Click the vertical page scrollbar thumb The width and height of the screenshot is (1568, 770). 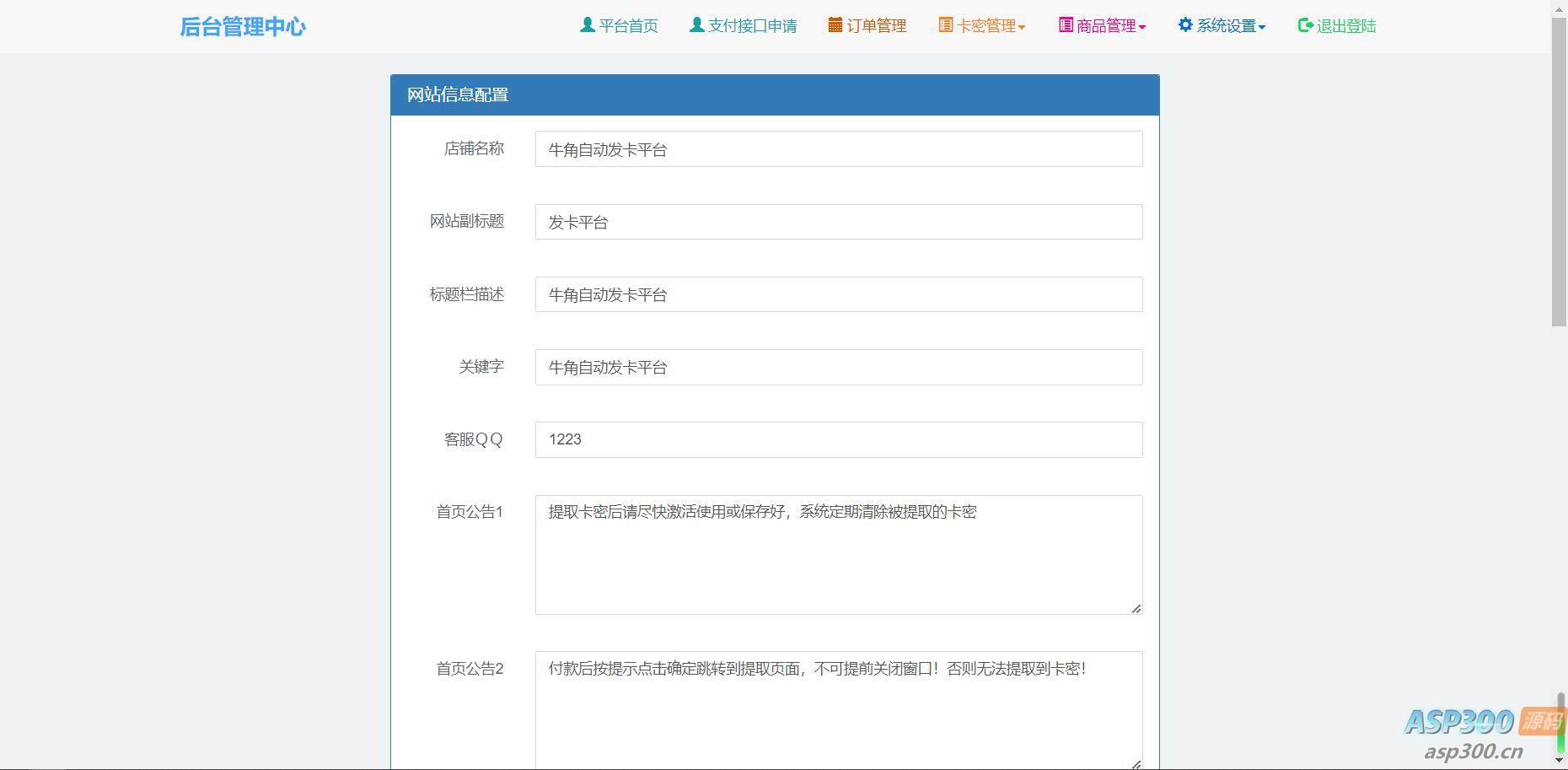click(x=1559, y=169)
